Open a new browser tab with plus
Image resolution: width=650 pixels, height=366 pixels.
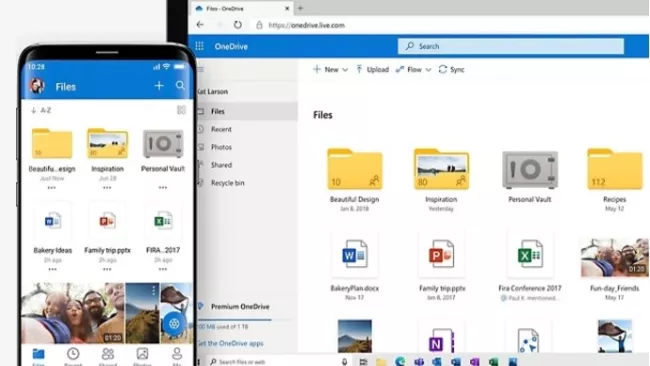tap(300, 8)
